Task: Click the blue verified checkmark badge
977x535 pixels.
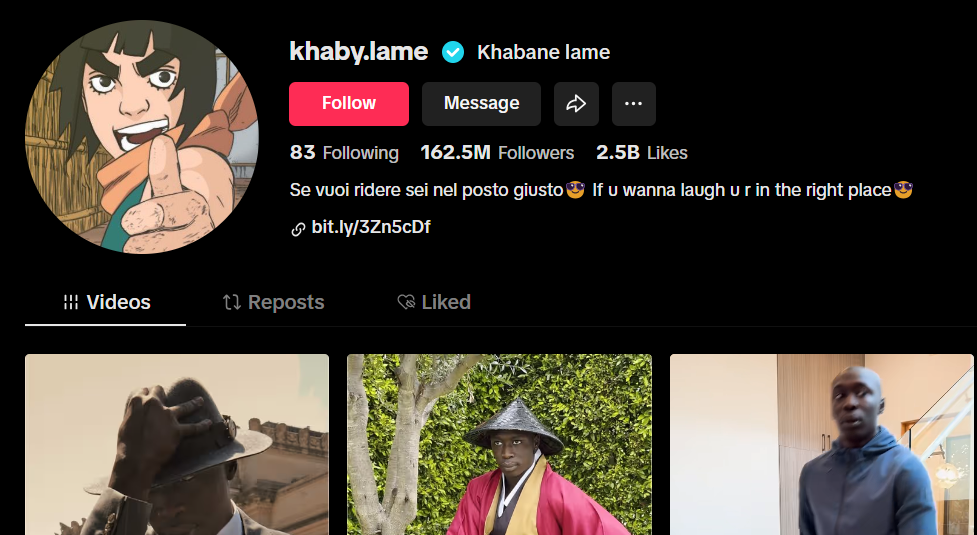Action: click(453, 52)
